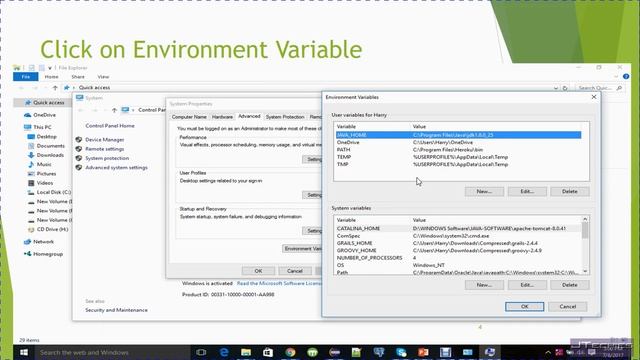Open Task View on the taskbar

tap(201, 352)
